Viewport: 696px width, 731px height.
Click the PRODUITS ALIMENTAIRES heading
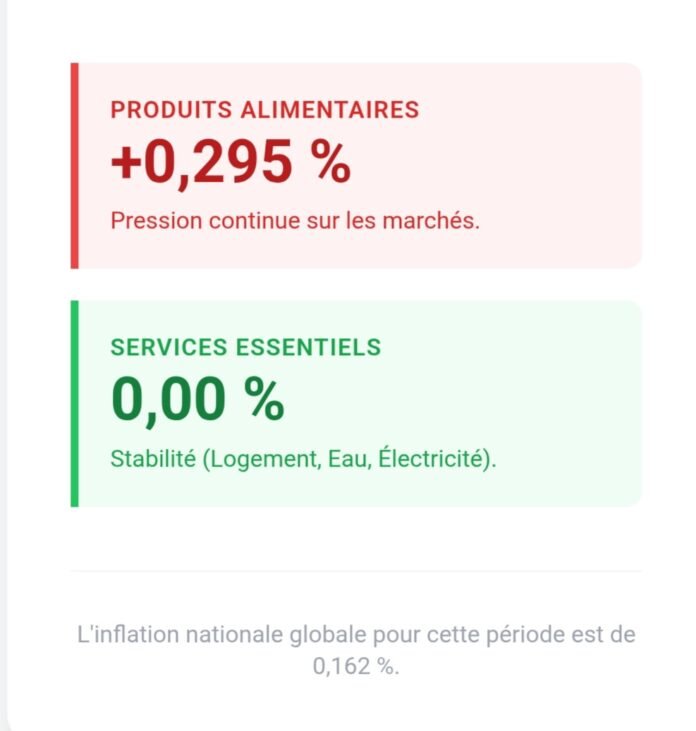[264, 110]
